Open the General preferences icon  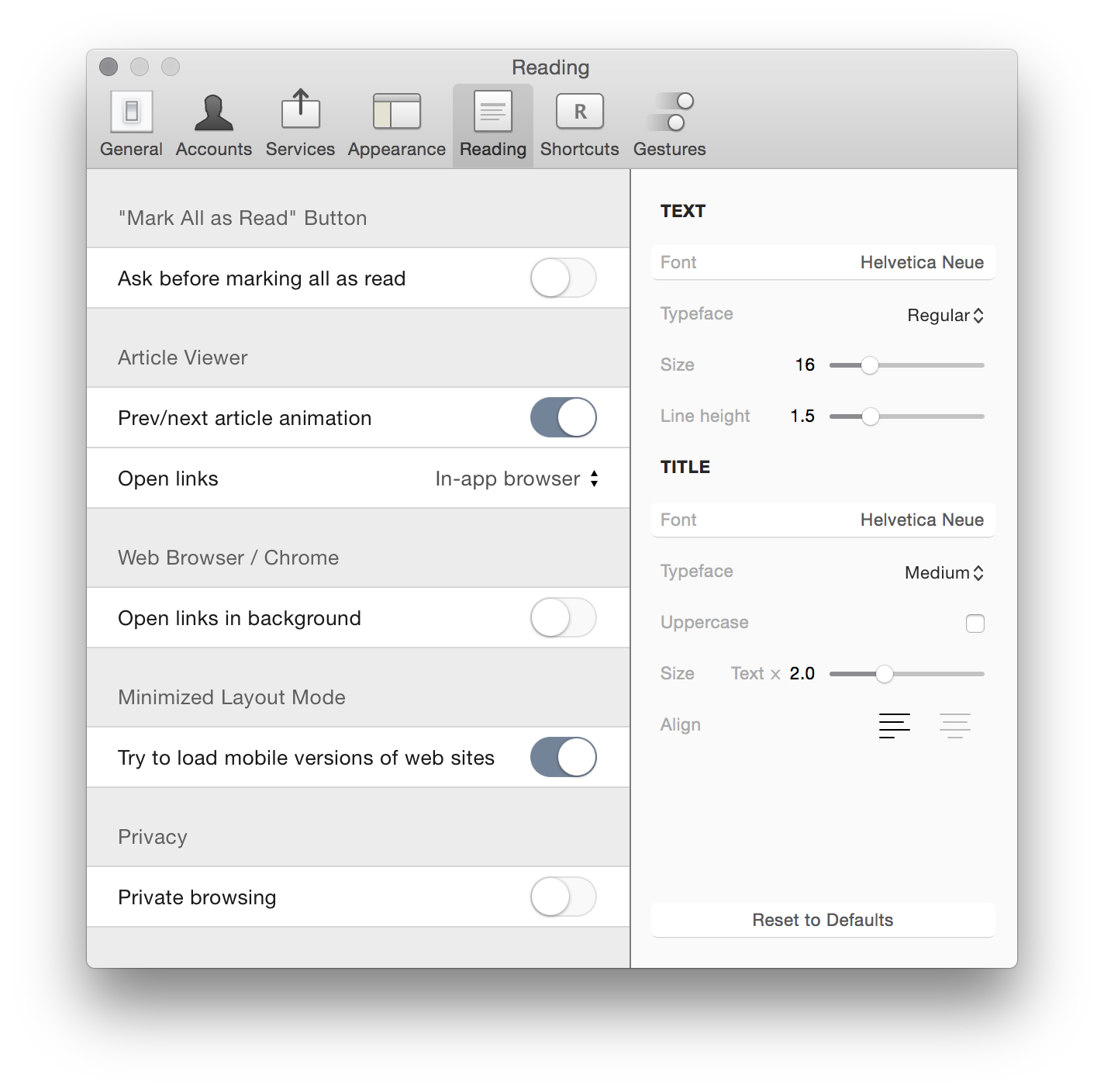tap(132, 112)
